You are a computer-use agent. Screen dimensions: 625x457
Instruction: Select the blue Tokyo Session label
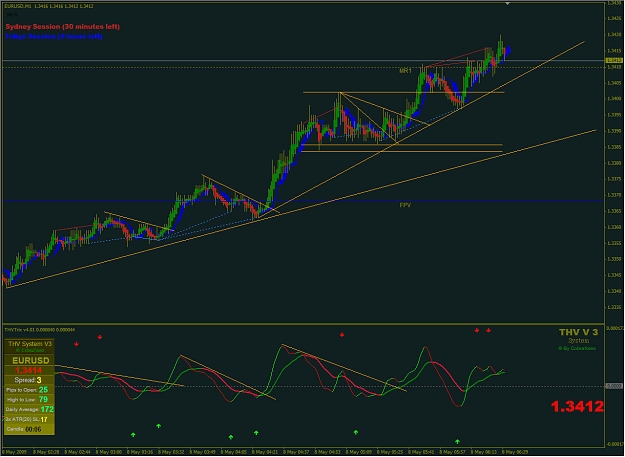(54, 37)
